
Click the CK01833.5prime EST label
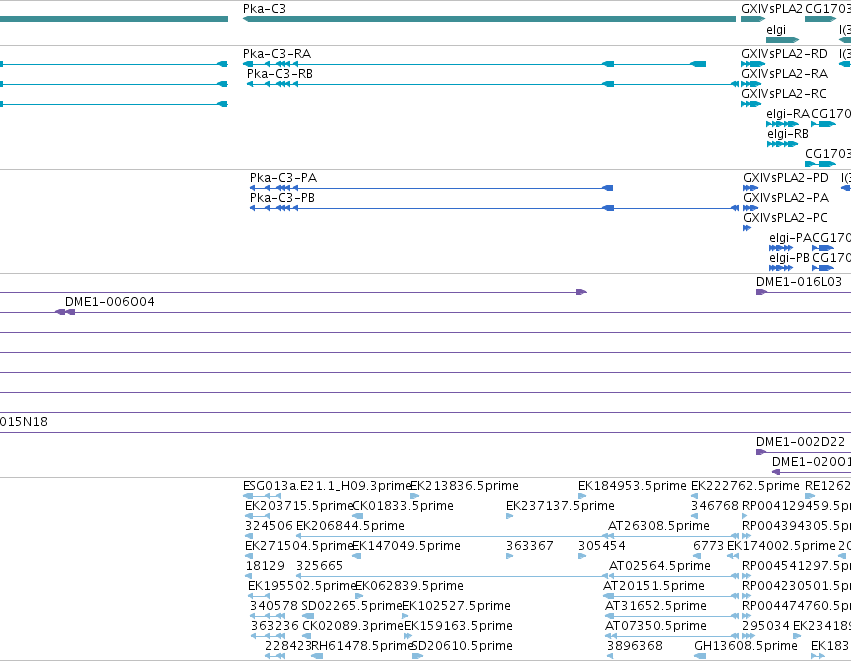click(x=403, y=506)
